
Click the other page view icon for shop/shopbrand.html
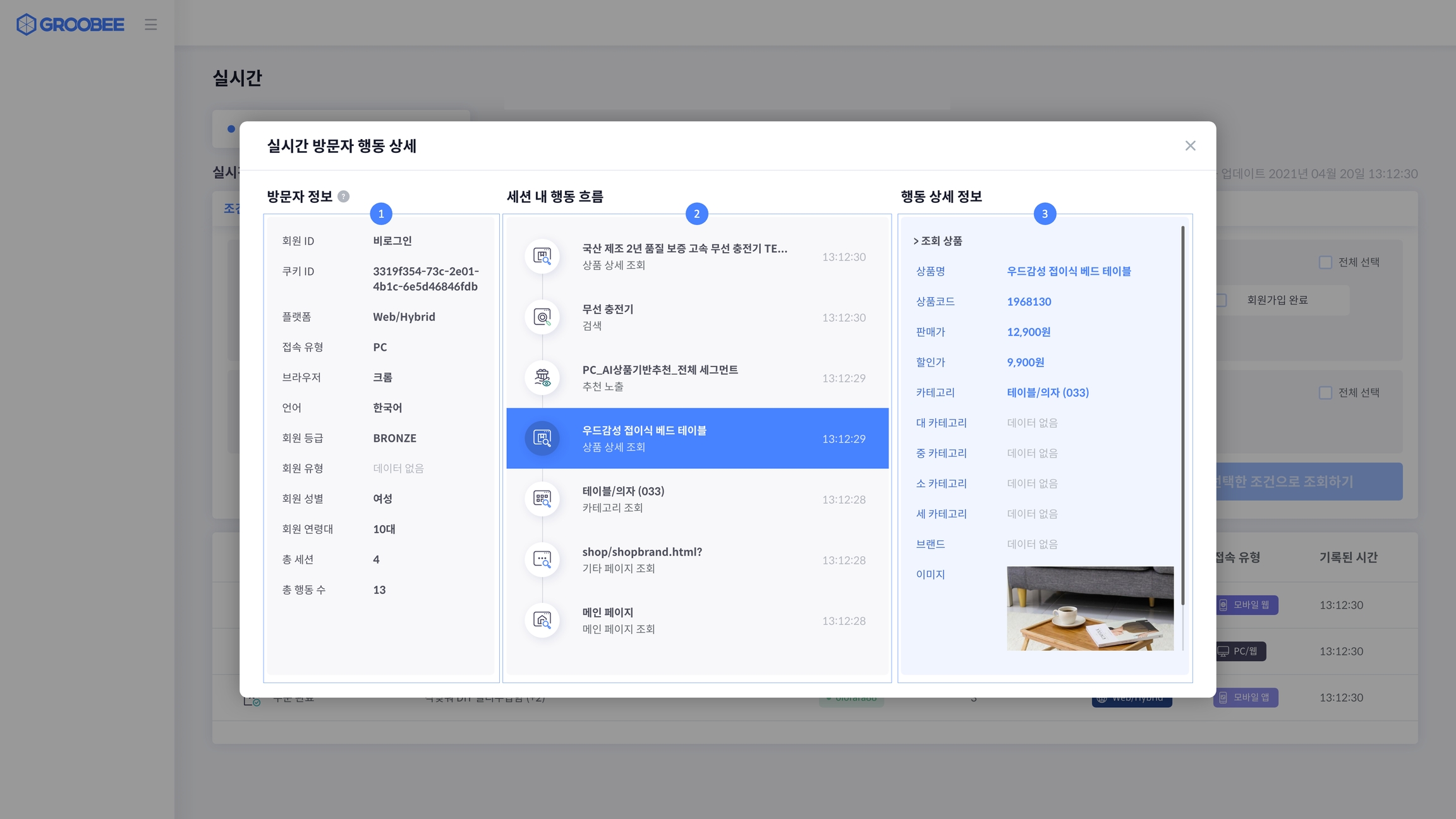(542, 560)
